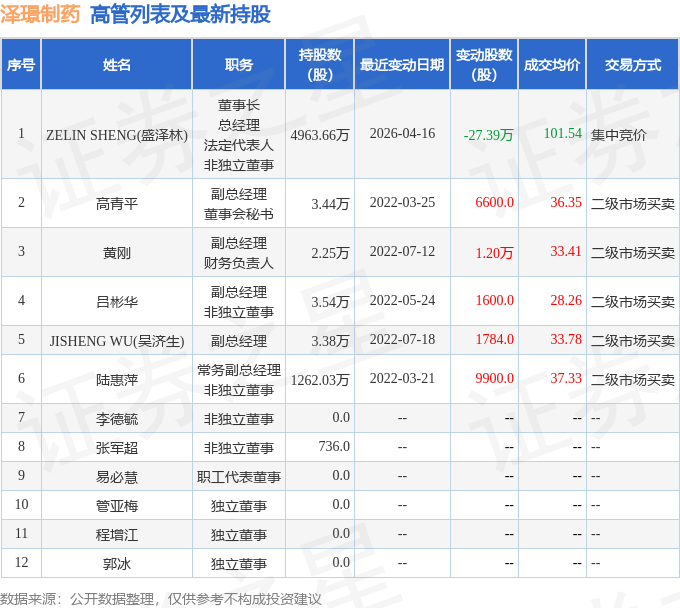Click the 28.26 average price
Image resolution: width=680 pixels, height=608 pixels.
point(566,301)
